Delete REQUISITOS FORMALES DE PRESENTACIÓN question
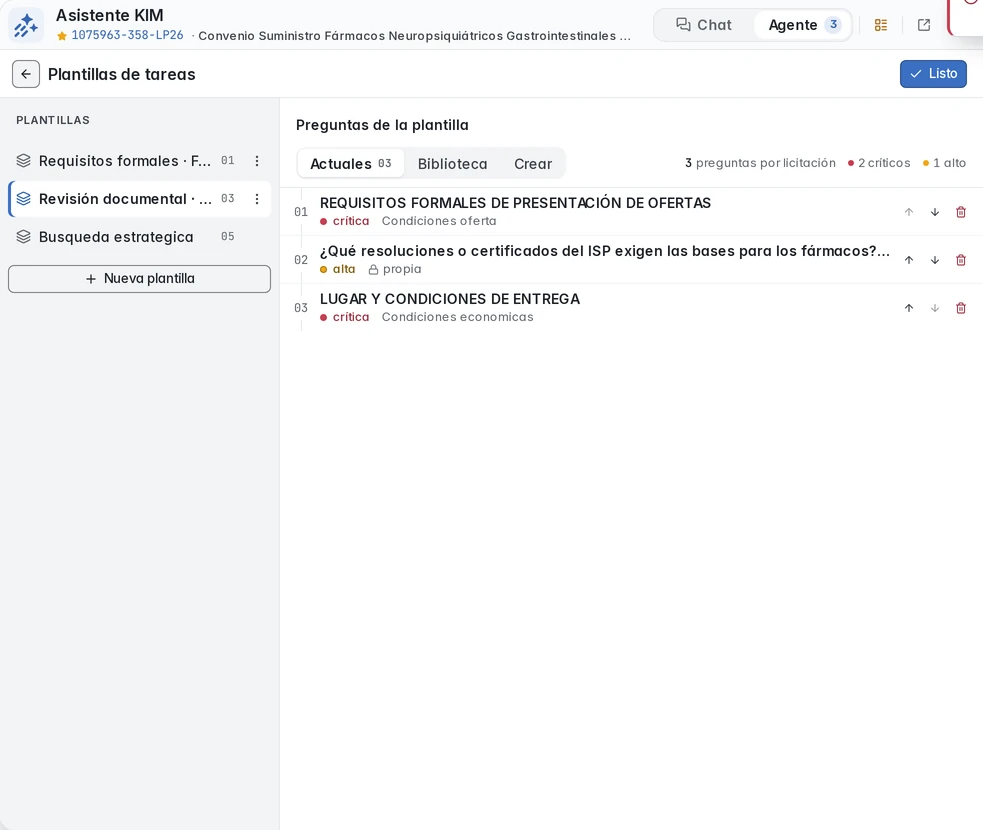Viewport: 983px width, 830px height. (960, 212)
